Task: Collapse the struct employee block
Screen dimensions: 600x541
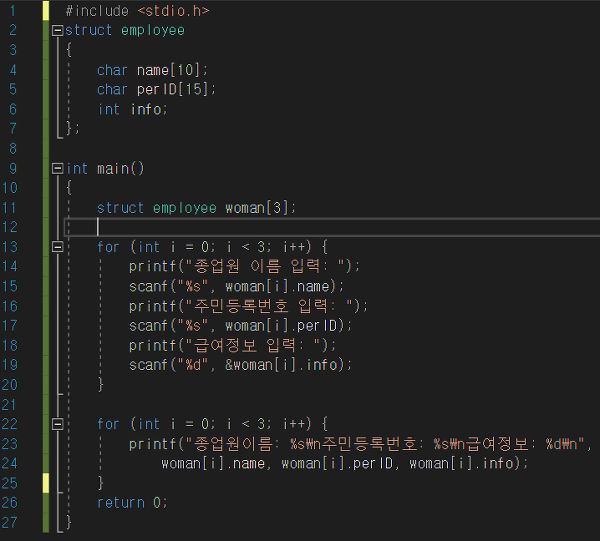Action: point(57,30)
